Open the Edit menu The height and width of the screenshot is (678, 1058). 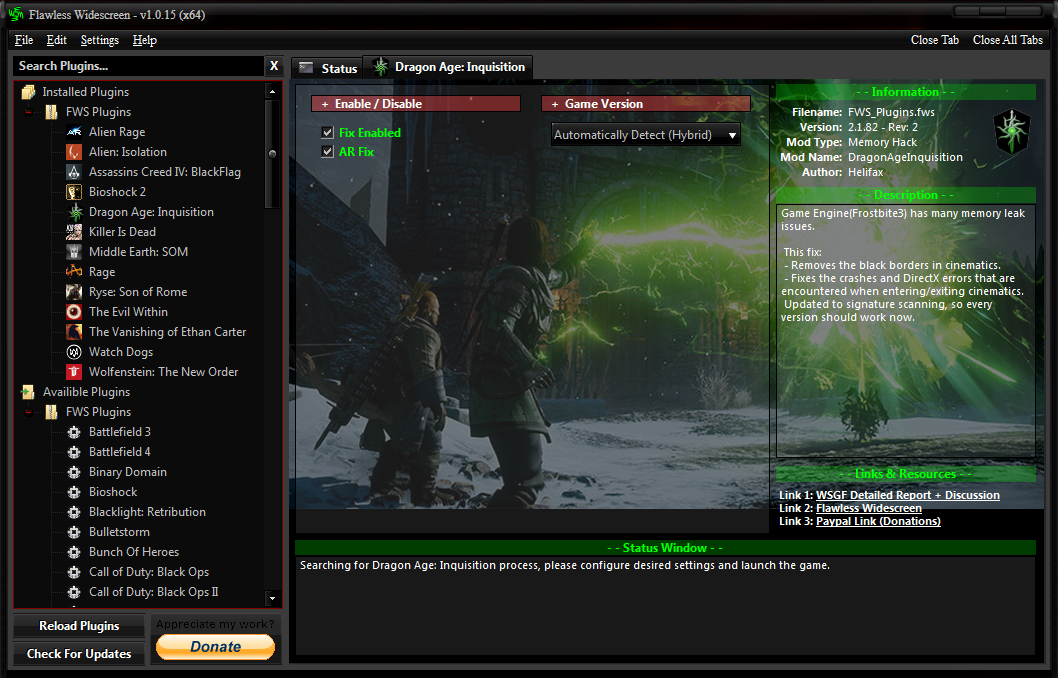(x=57, y=40)
